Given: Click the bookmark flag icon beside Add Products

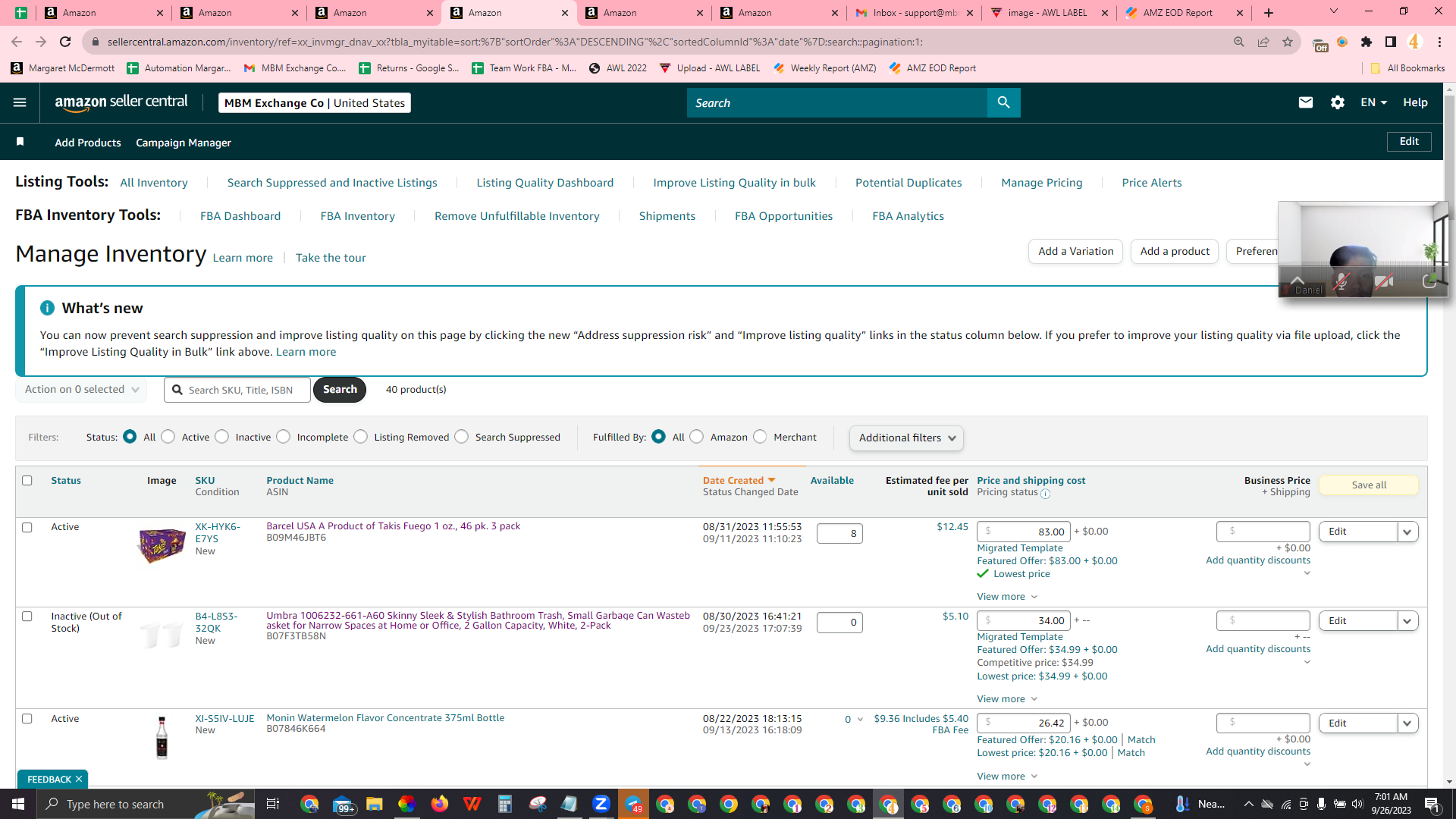Looking at the screenshot, I should 20,142.
